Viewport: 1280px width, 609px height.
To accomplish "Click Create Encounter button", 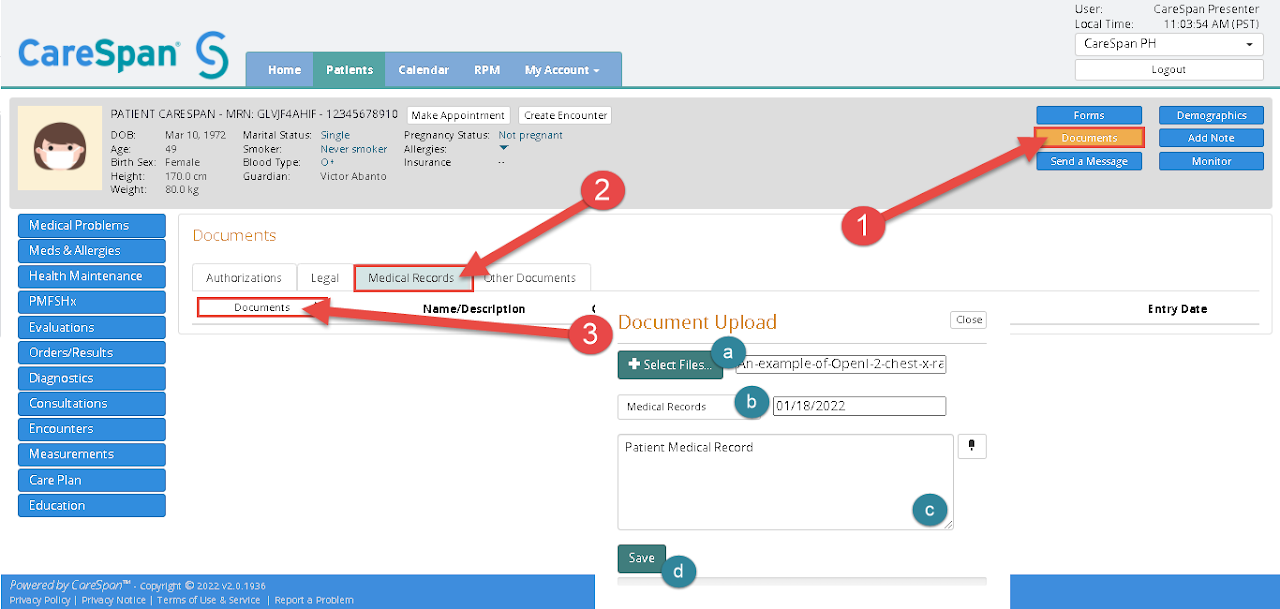I will (x=565, y=115).
